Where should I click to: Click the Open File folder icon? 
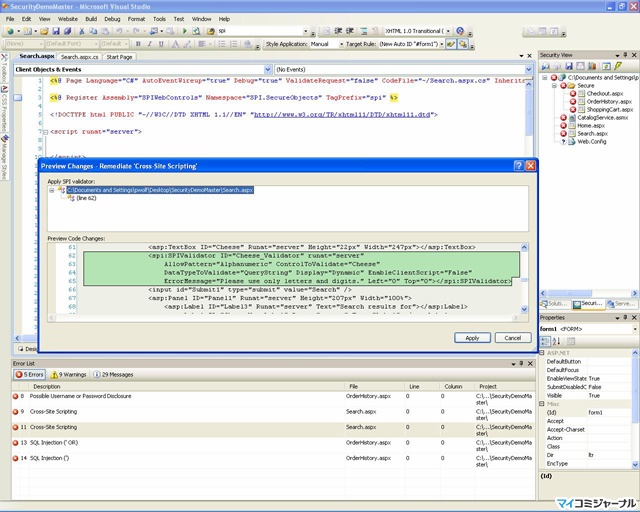pos(44,31)
